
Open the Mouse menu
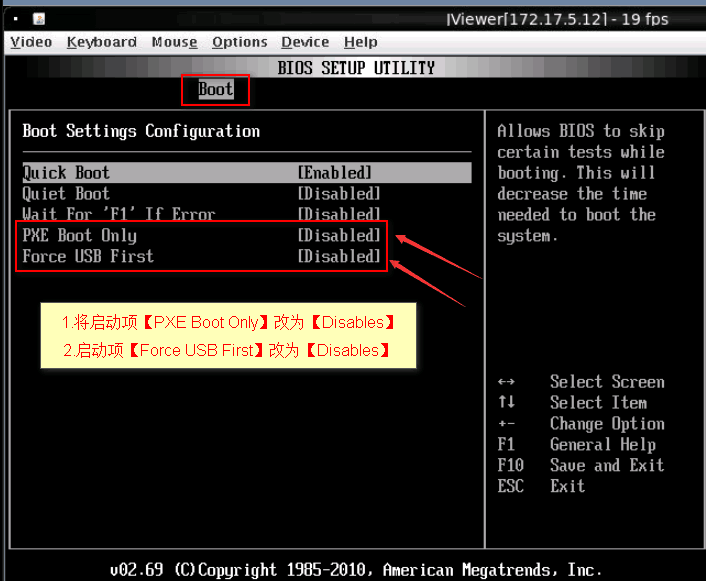(174, 42)
